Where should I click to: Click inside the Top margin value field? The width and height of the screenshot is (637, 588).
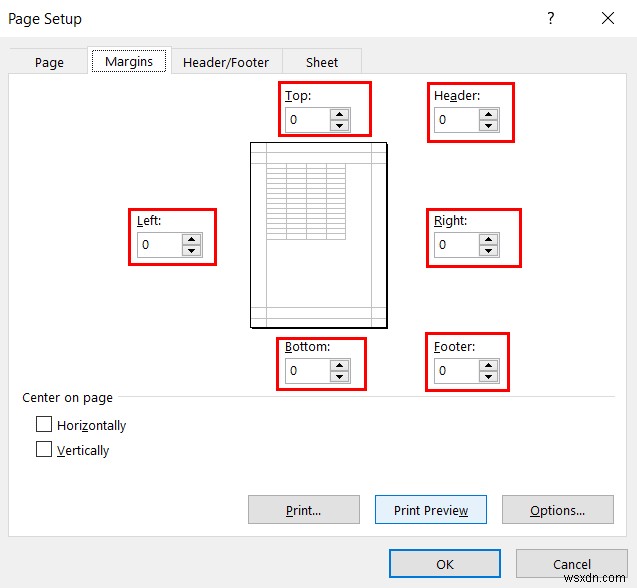point(308,120)
